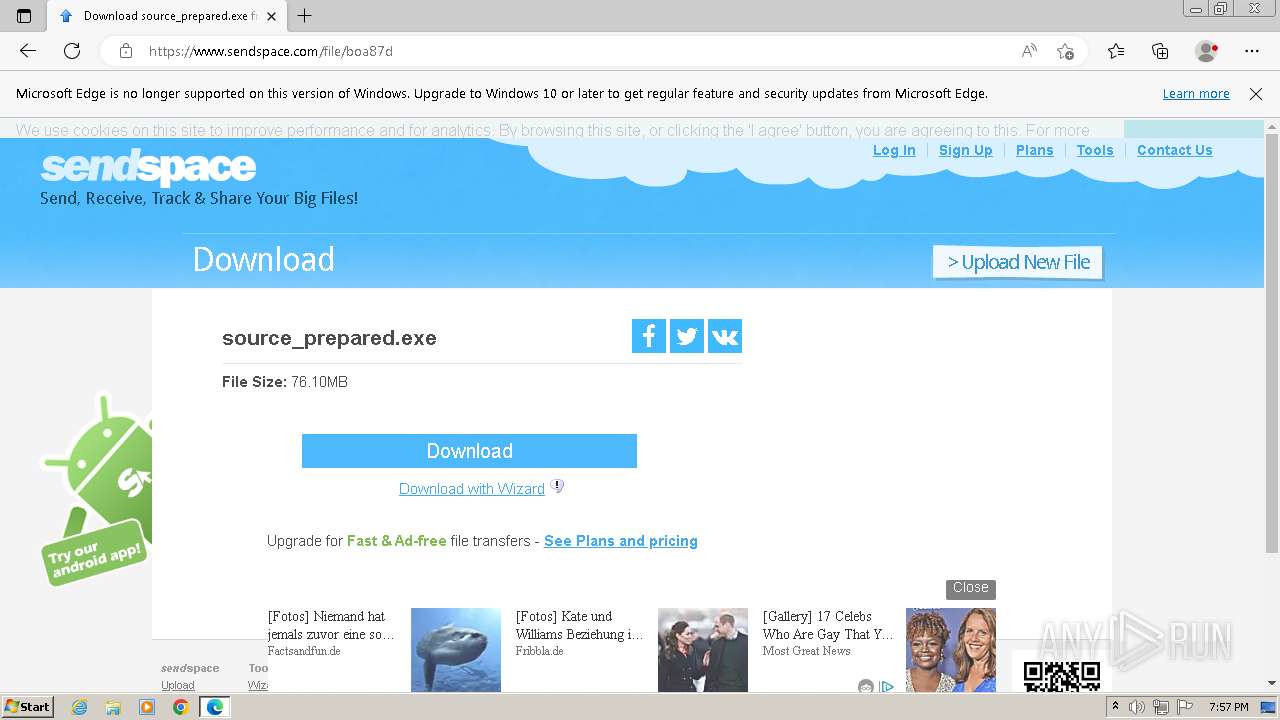Open media player icon in taskbar
1280x720 pixels.
click(147, 707)
